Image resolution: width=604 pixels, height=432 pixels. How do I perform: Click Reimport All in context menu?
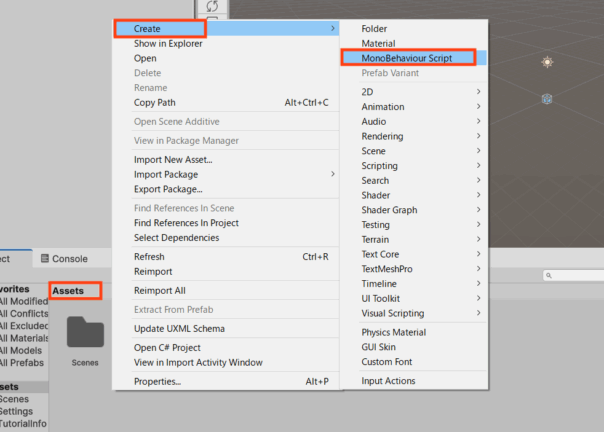161,290
